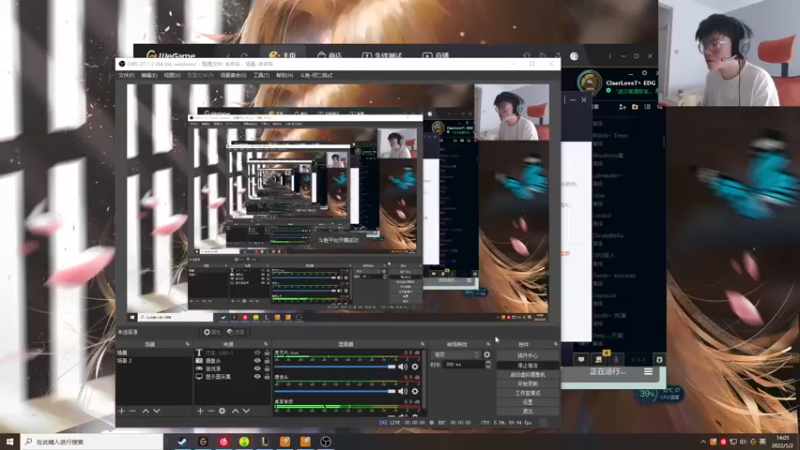Pop out the Scenes dock panel
The image size is (800, 450).
[188, 344]
